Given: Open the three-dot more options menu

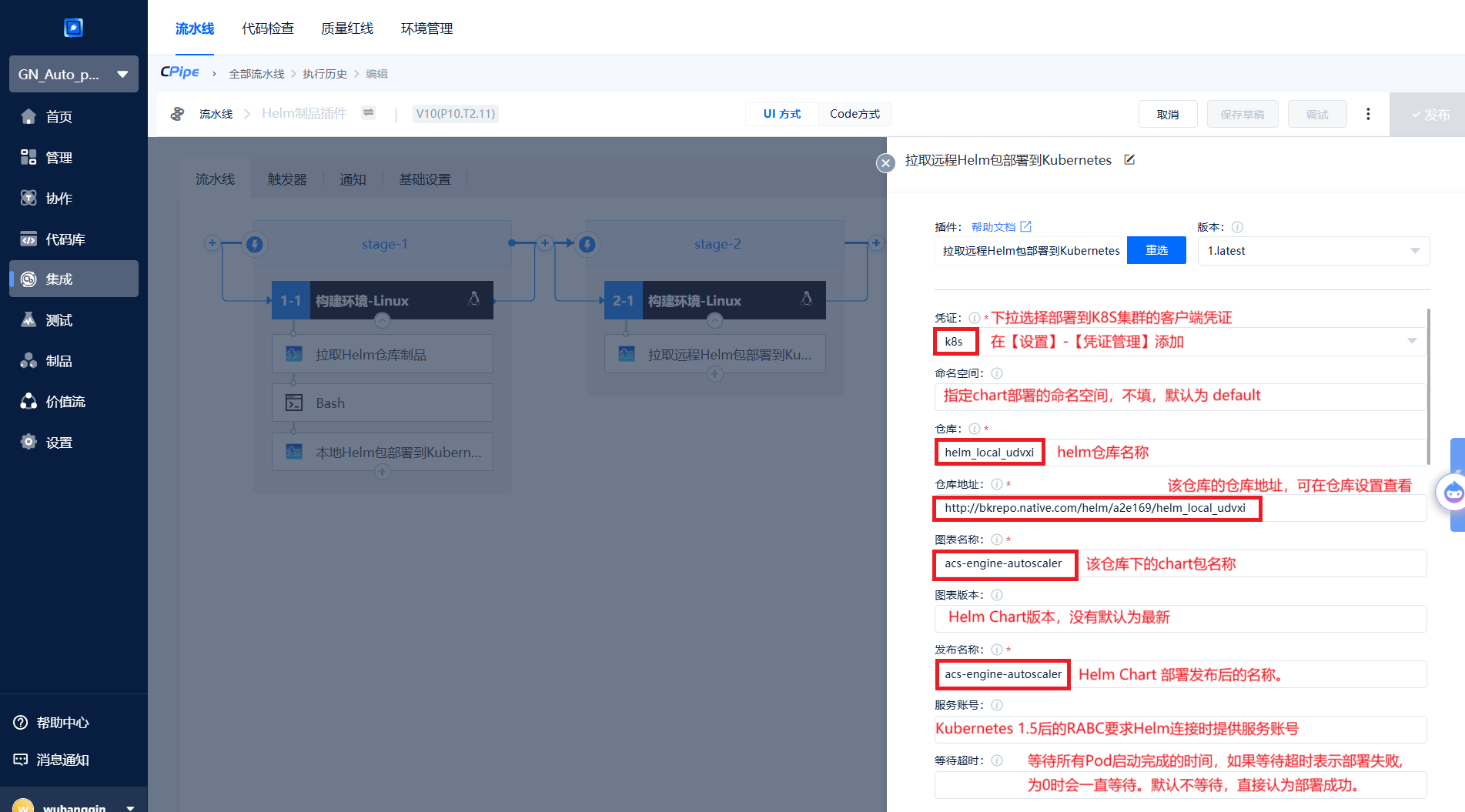Looking at the screenshot, I should tap(1367, 114).
